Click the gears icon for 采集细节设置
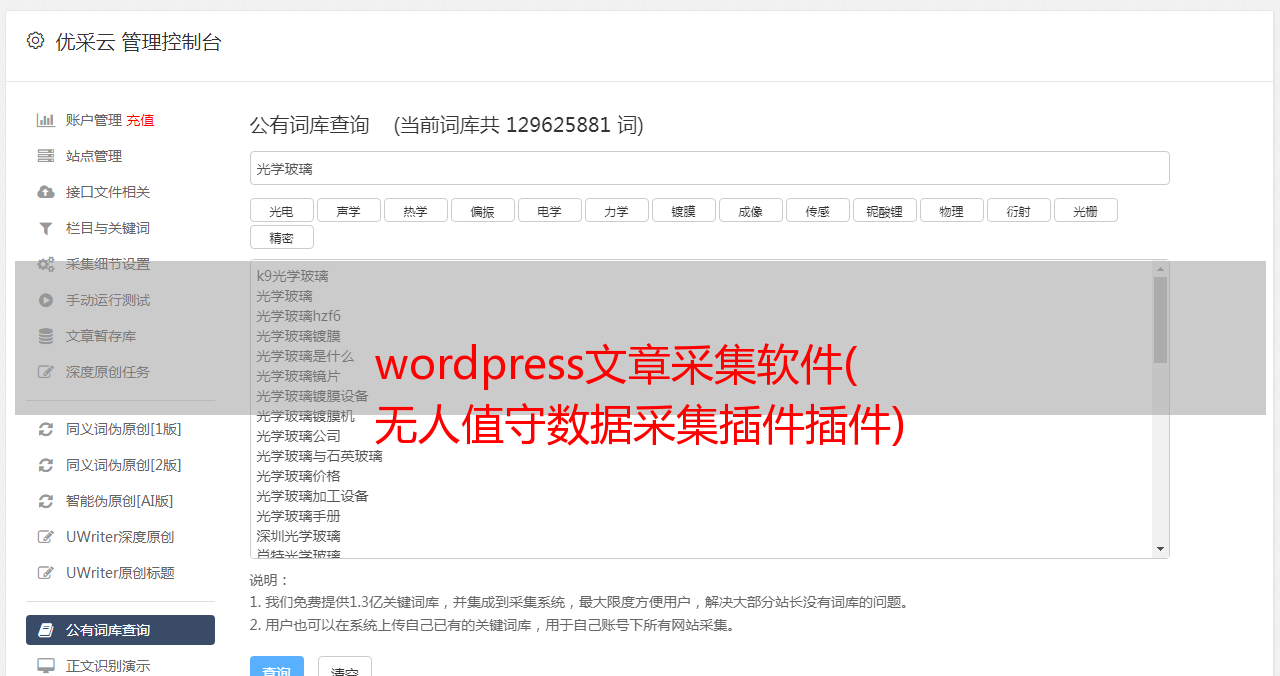 click(46, 264)
